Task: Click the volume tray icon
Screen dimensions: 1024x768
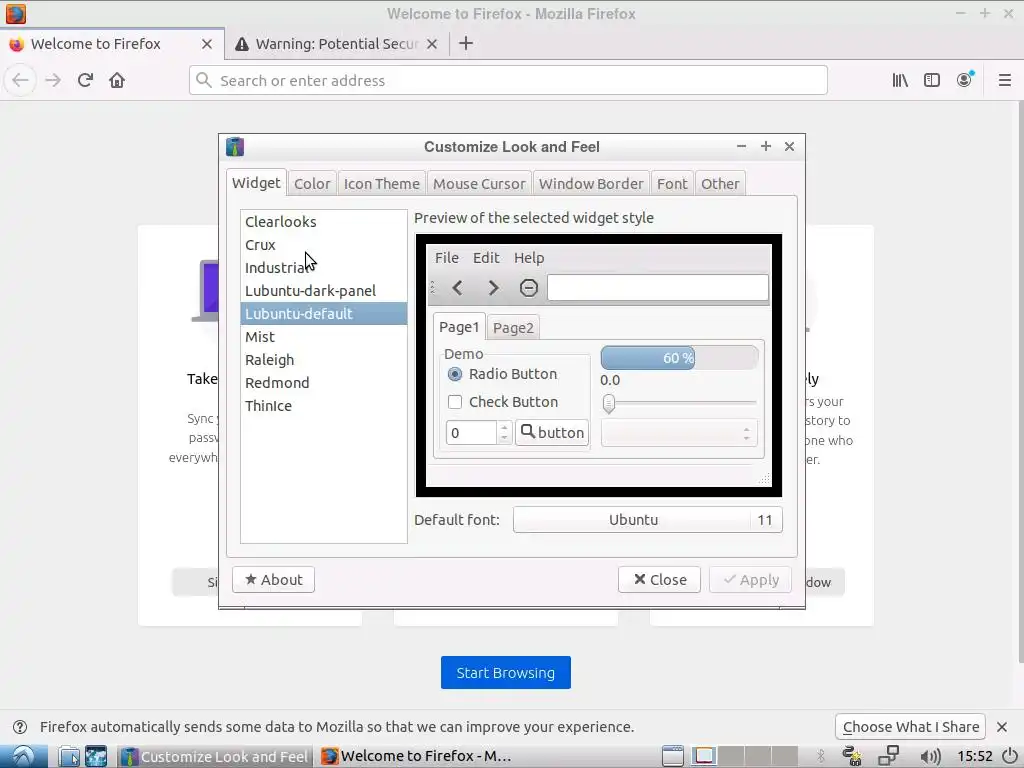Action: (x=930, y=756)
